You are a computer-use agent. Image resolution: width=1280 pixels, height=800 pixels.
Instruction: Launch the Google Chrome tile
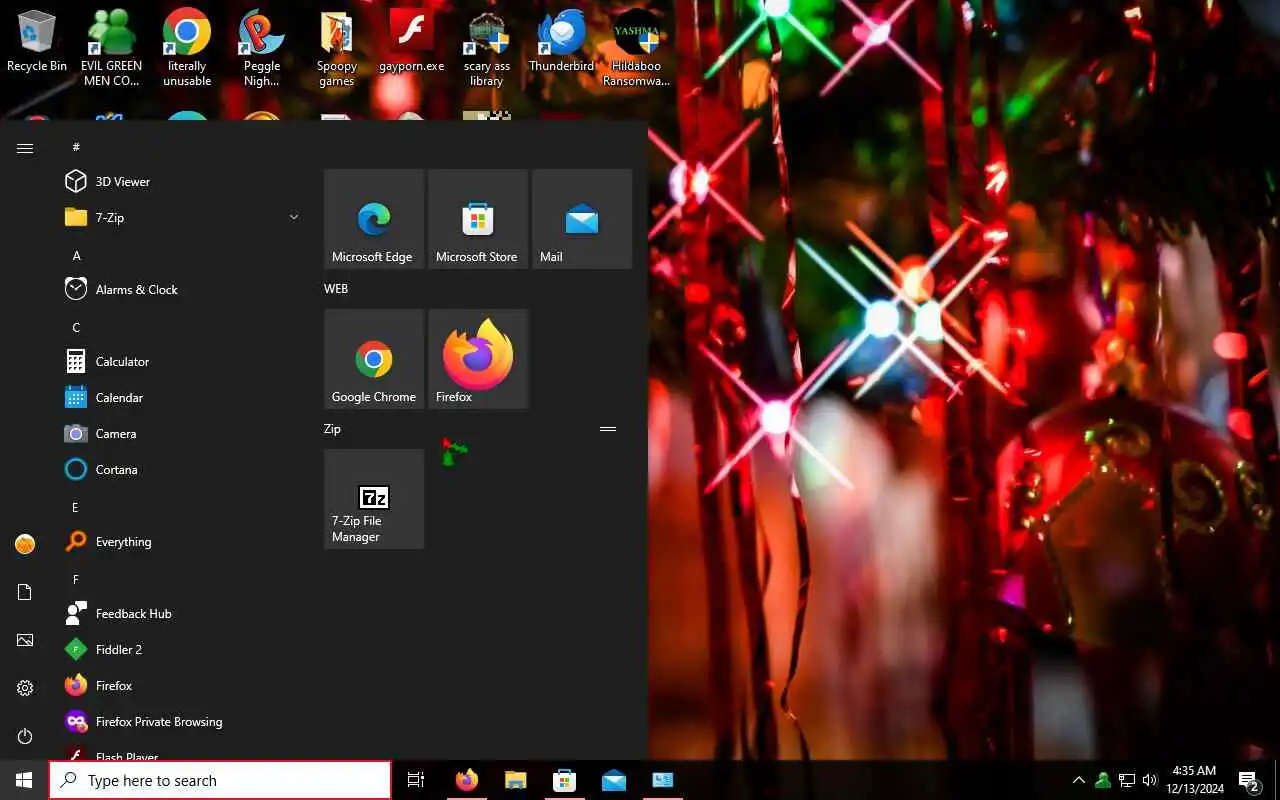(374, 359)
